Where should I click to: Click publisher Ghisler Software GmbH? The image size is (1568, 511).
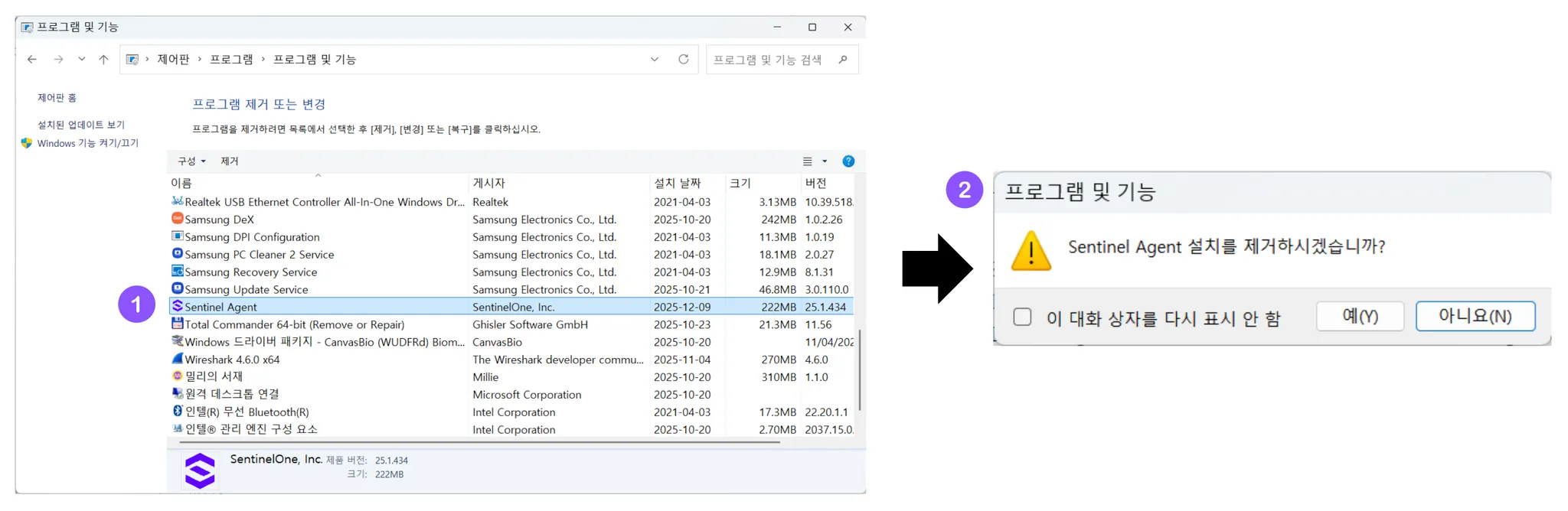pos(531,324)
